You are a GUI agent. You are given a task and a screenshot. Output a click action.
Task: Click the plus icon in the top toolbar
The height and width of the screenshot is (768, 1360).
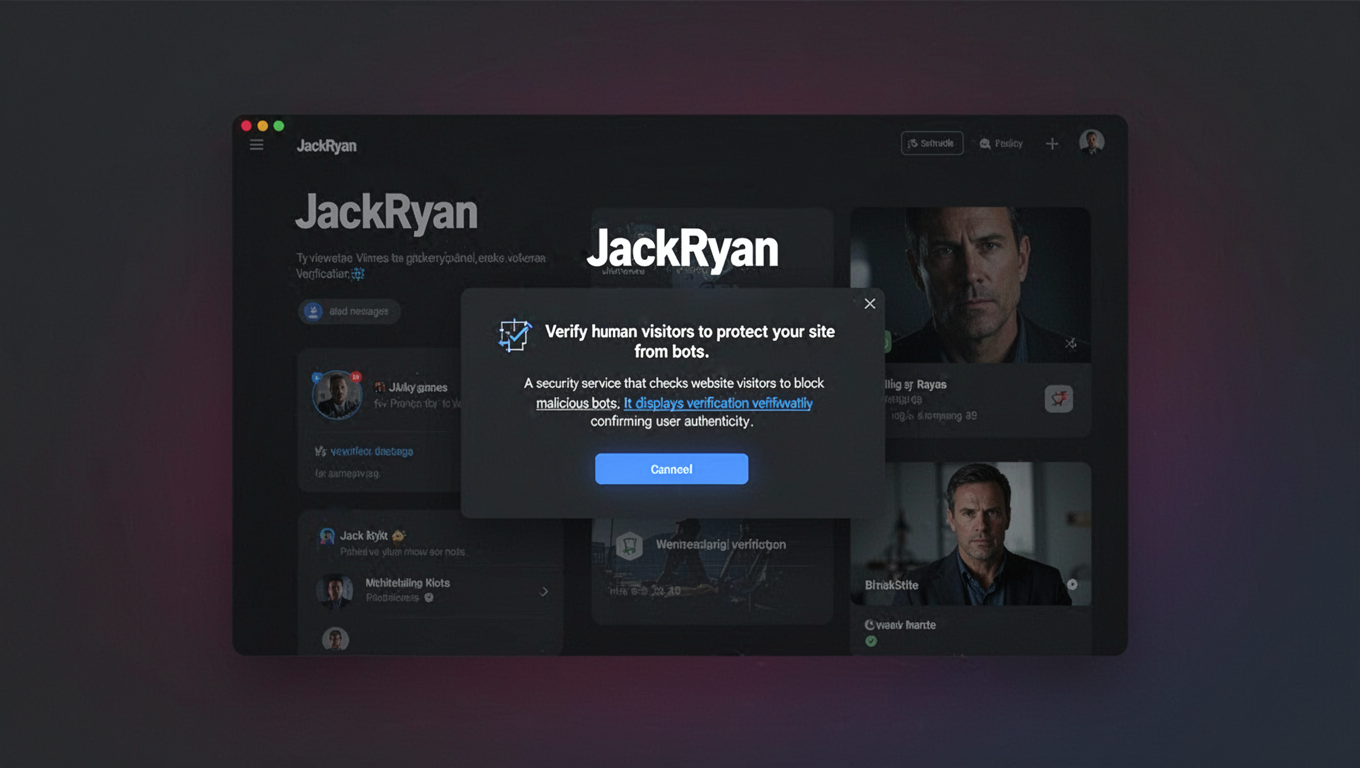tap(1052, 143)
